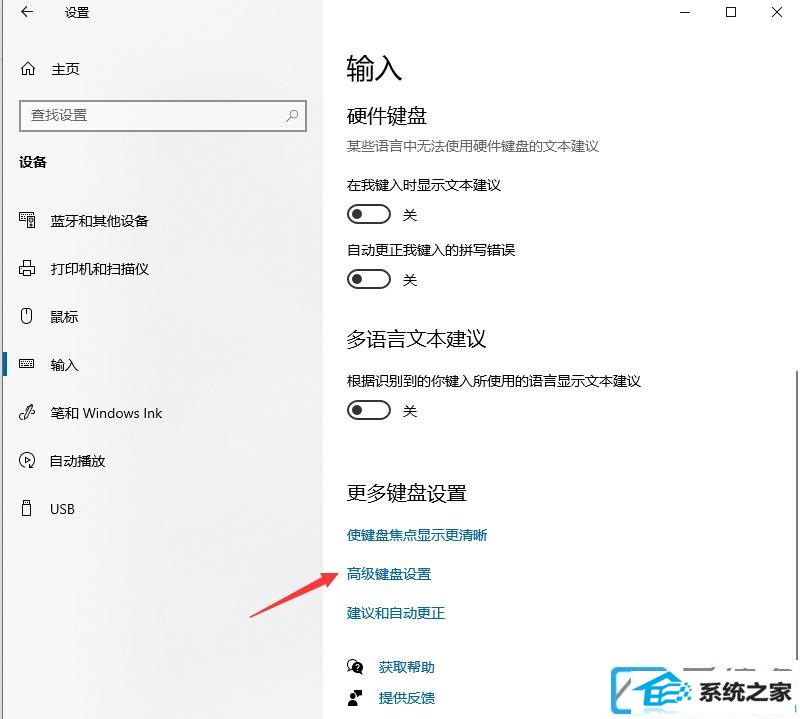
Task: Click the 自动播放 autoplay icon
Action: 27,460
